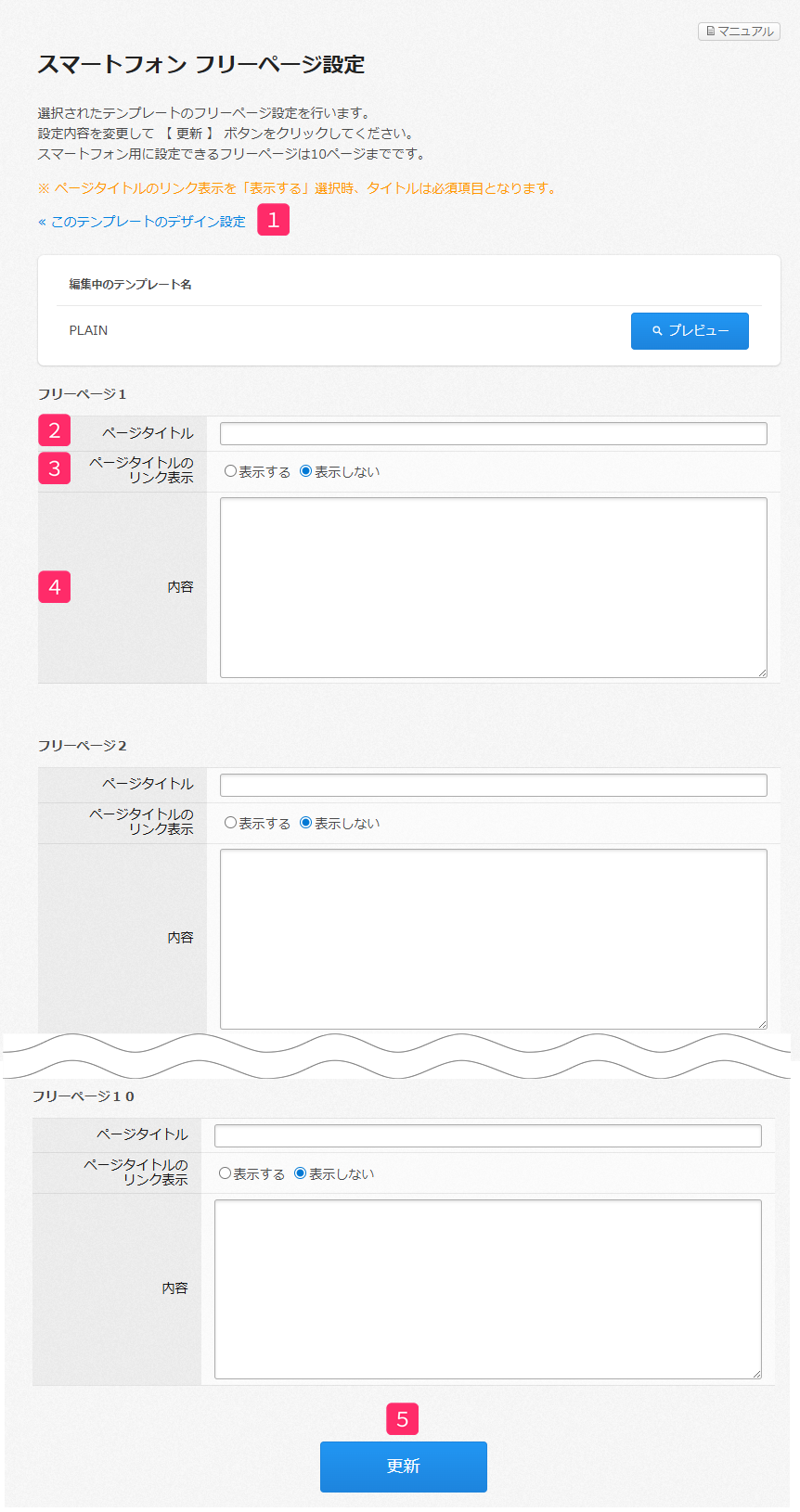Click into フリーページ2 content textarea
The height and width of the screenshot is (1512, 800).
point(493,938)
